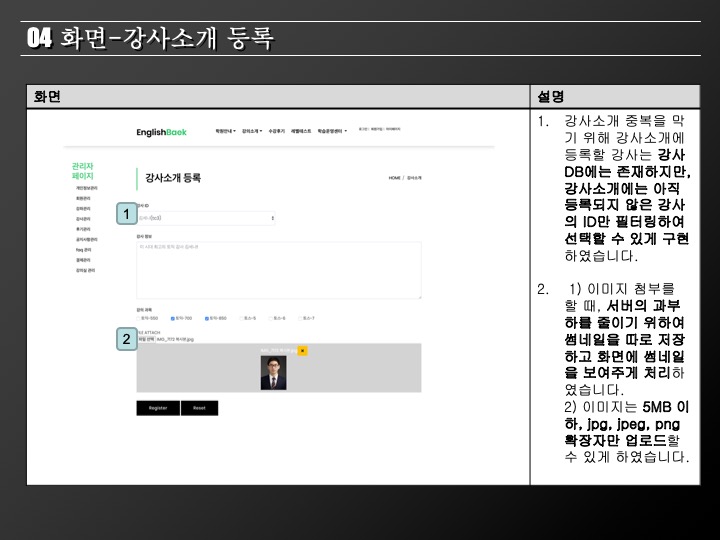Click the instructor photo thumbnail
Viewport: 720px width, 540px height.
pos(273,373)
